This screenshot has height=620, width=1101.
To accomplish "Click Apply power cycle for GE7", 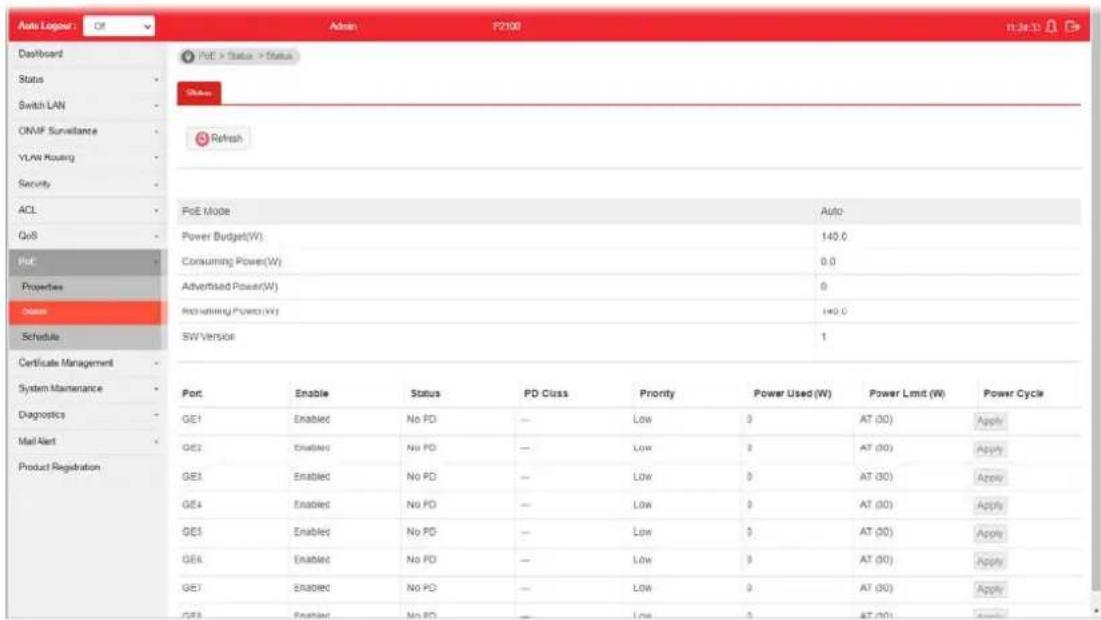I will pos(989,590).
